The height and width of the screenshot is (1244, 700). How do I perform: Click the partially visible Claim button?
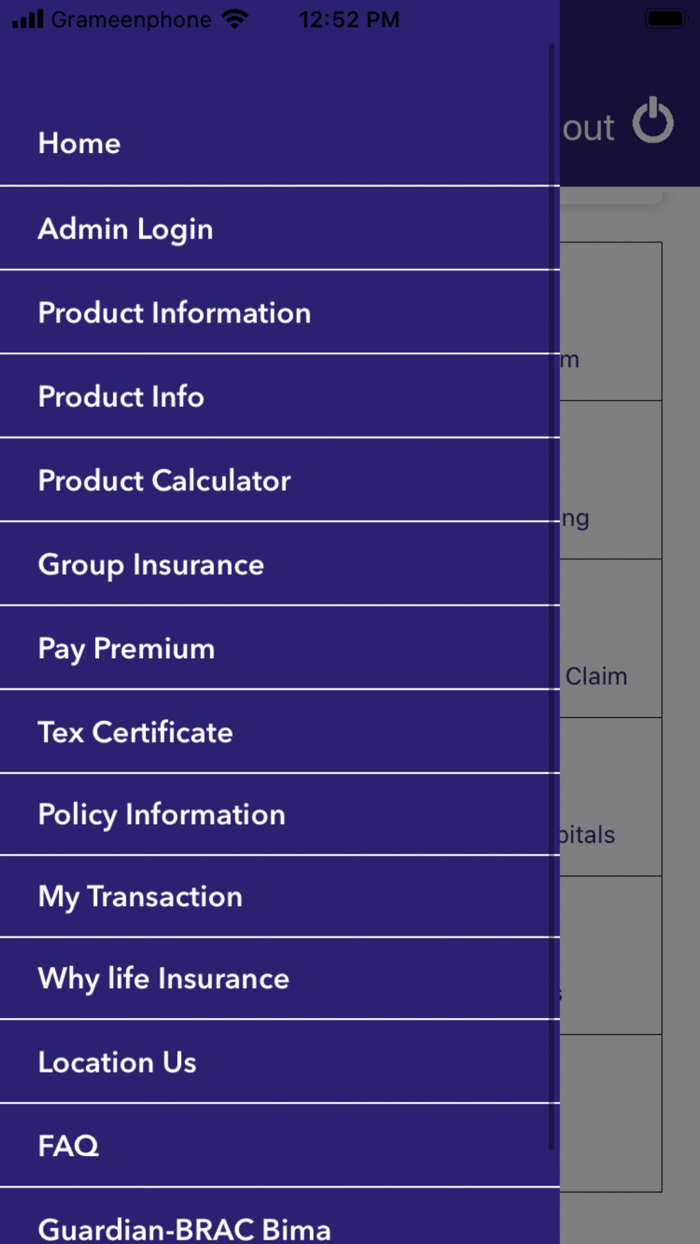pyautogui.click(x=598, y=676)
